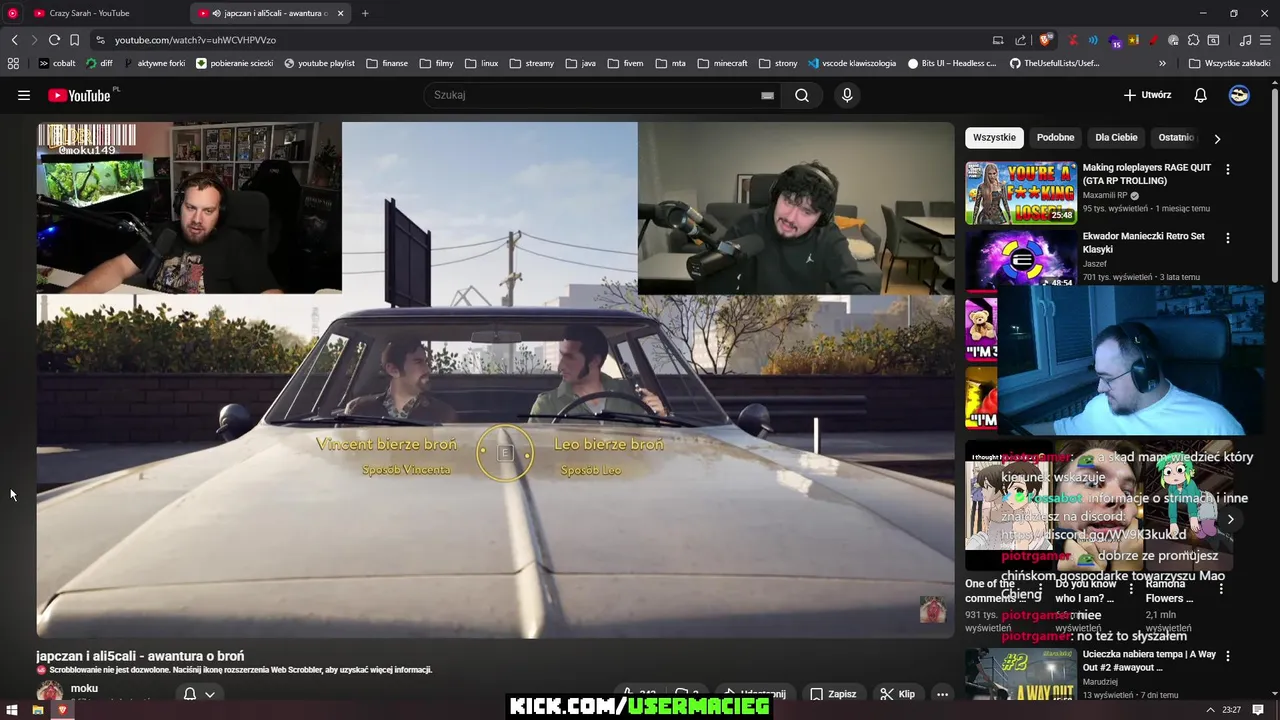Advance Shorts shelf with right arrow
Image resolution: width=1280 pixels, height=720 pixels.
tap(1230, 519)
